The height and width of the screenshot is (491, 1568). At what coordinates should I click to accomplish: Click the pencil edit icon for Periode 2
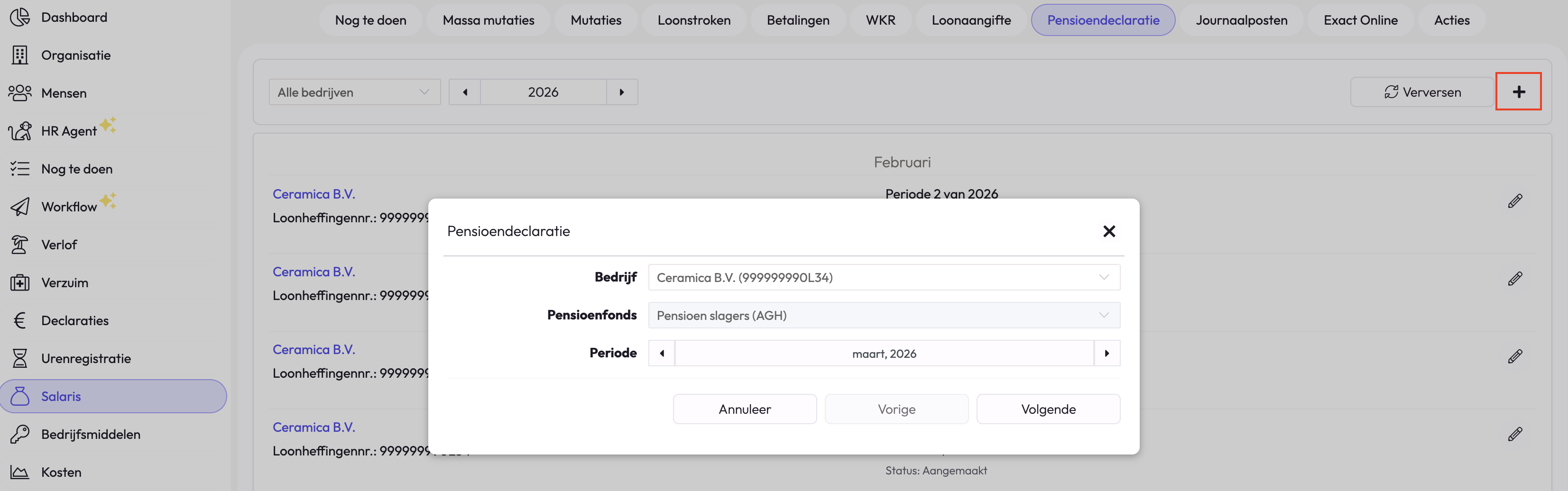point(1514,201)
